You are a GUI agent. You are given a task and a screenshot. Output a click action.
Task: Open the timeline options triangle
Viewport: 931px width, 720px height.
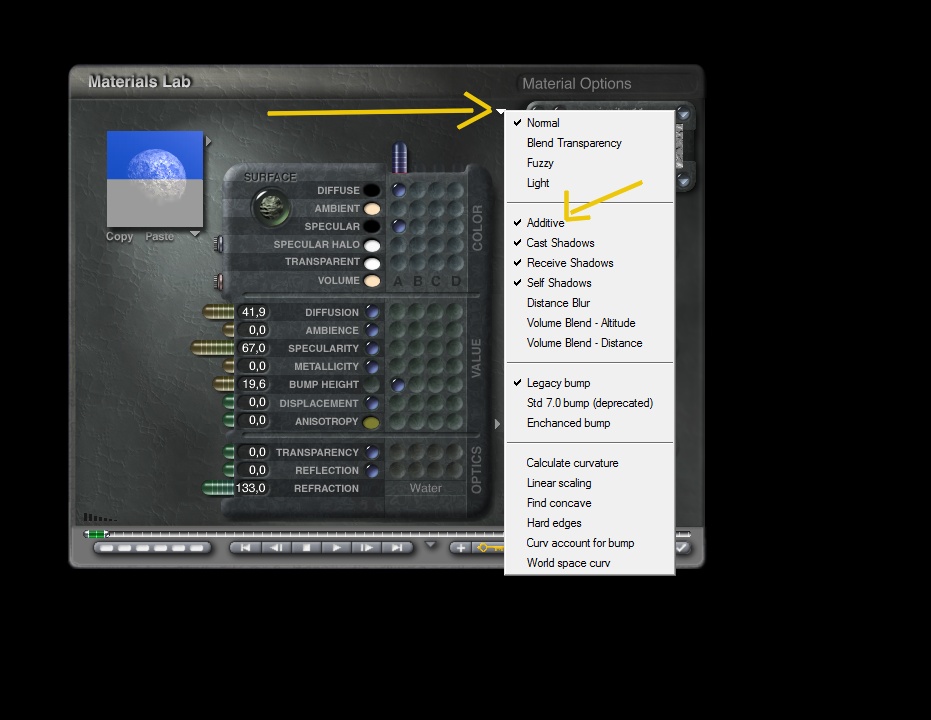coord(430,545)
